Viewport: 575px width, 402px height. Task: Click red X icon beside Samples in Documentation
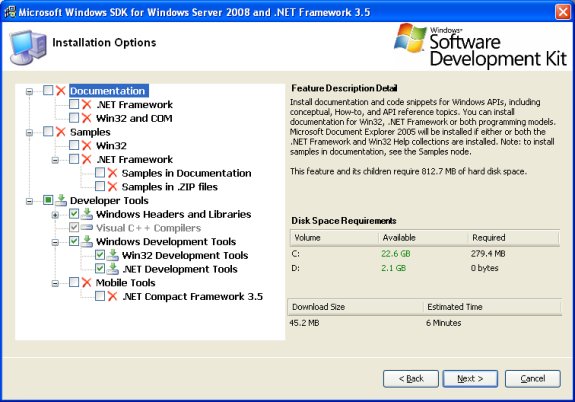tap(113, 173)
